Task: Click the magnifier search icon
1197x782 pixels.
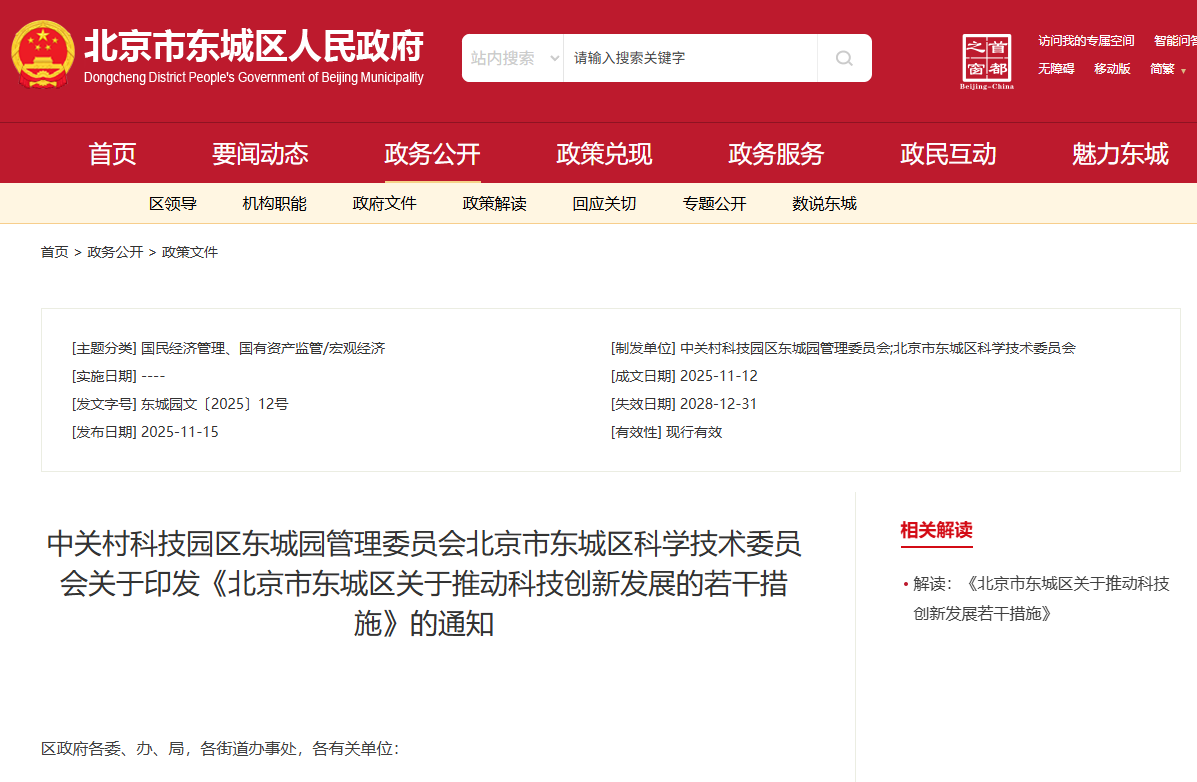Action: point(843,58)
